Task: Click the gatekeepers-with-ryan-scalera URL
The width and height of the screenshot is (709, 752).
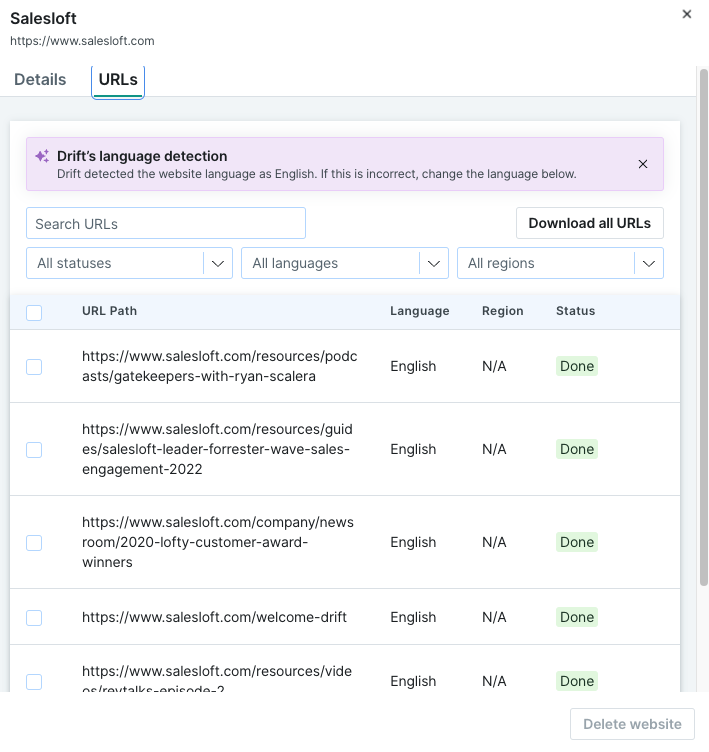Action: (220, 366)
